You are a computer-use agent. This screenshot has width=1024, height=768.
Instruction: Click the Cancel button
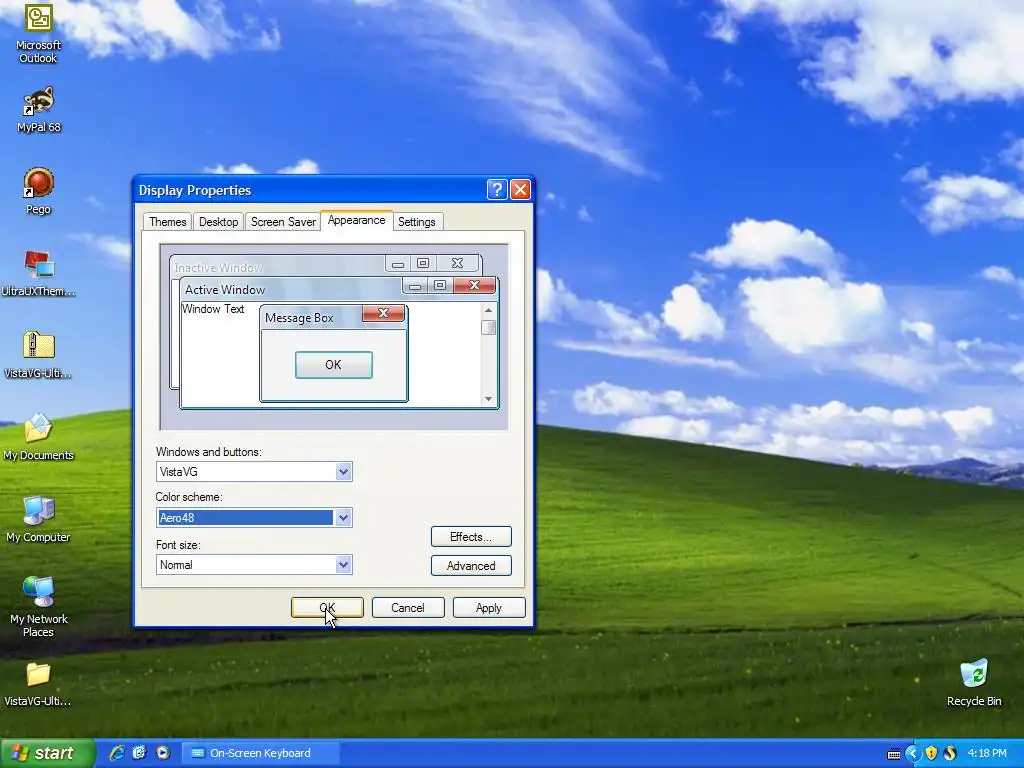pyautogui.click(x=408, y=608)
